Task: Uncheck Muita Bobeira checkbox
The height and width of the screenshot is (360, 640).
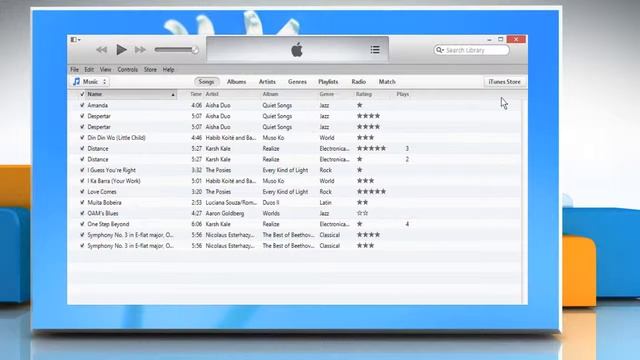Action: [82, 203]
